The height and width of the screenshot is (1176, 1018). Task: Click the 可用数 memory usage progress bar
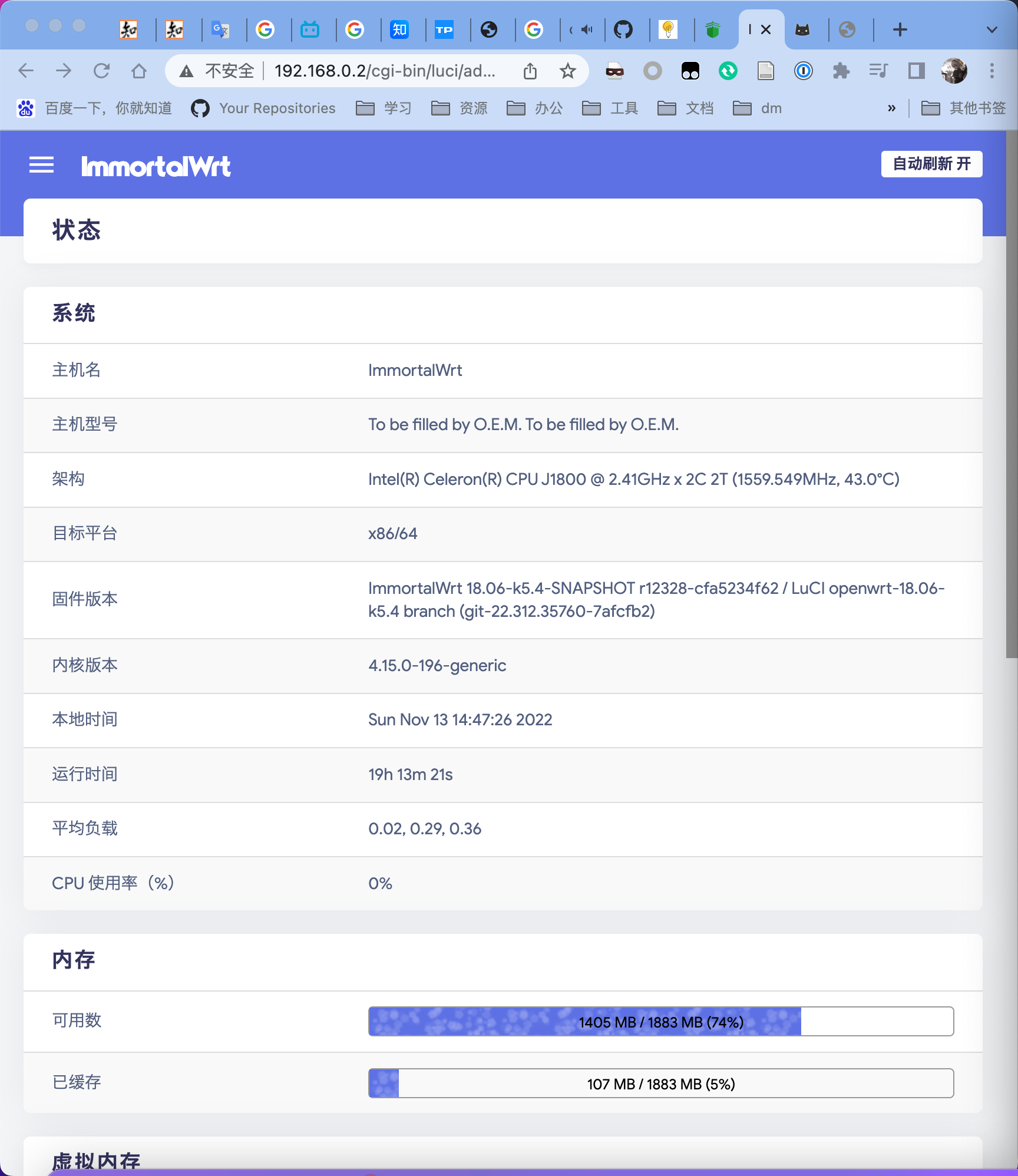tap(660, 1022)
